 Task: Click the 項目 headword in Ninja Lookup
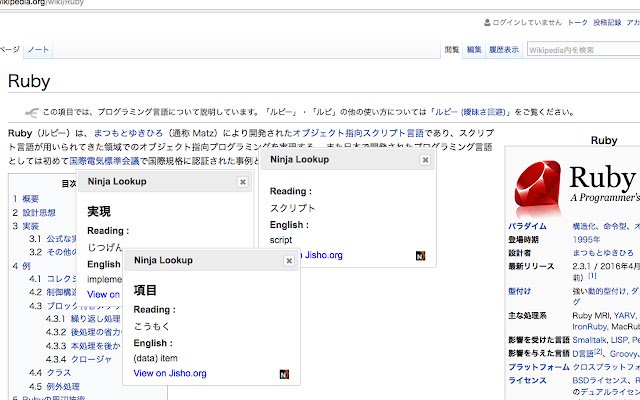[145, 290]
